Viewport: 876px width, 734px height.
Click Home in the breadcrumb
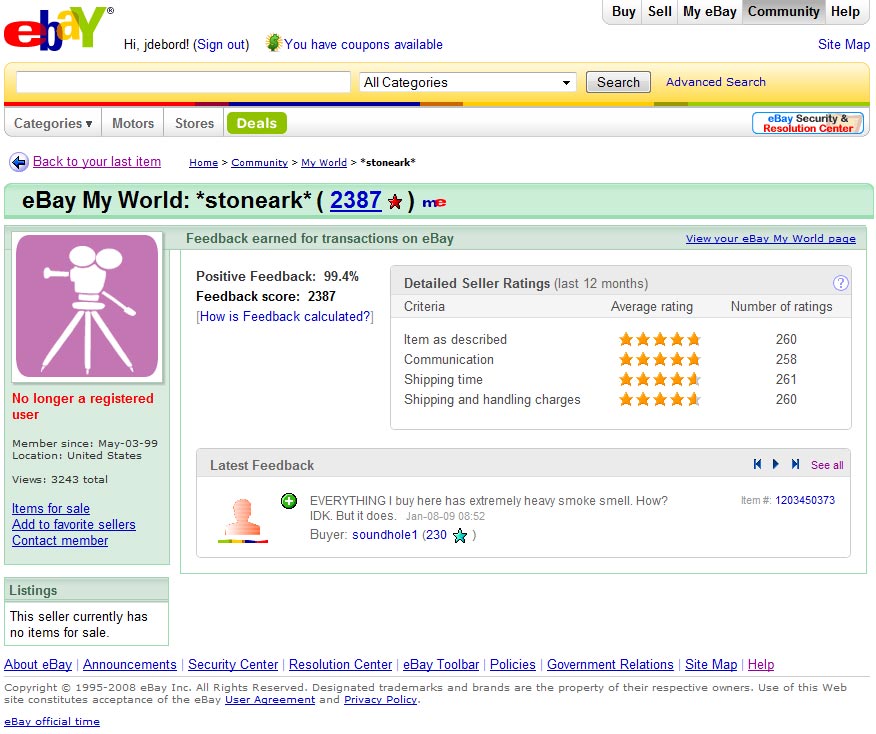pos(203,163)
